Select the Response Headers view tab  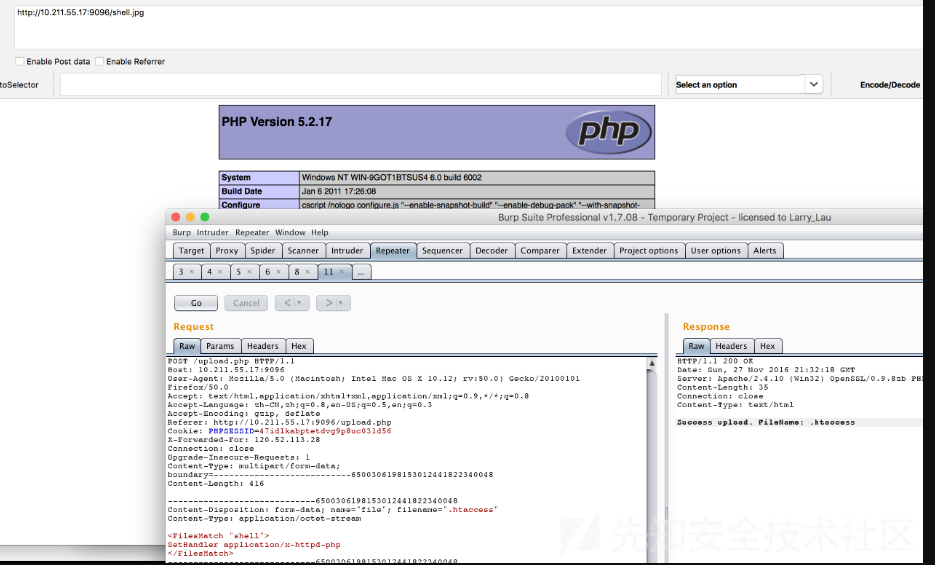coord(731,346)
